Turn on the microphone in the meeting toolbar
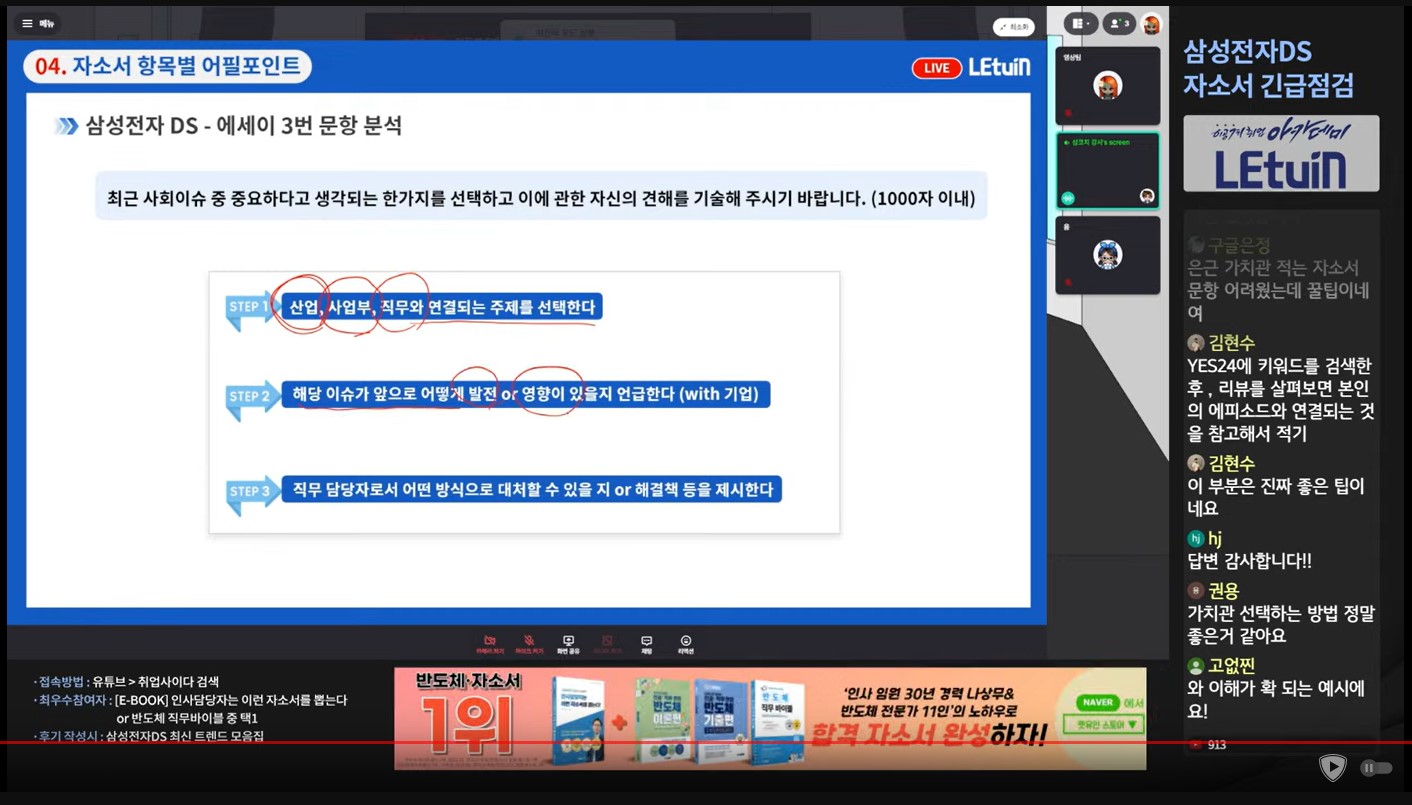 [x=529, y=644]
